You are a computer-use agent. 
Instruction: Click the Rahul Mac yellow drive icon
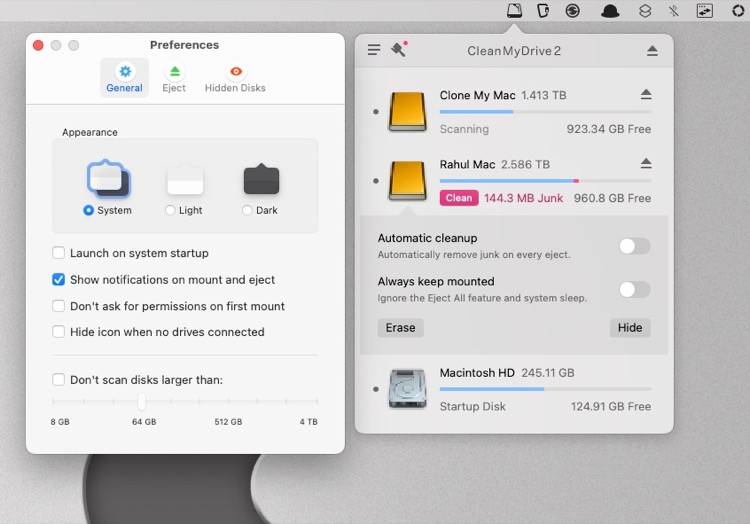(x=407, y=180)
